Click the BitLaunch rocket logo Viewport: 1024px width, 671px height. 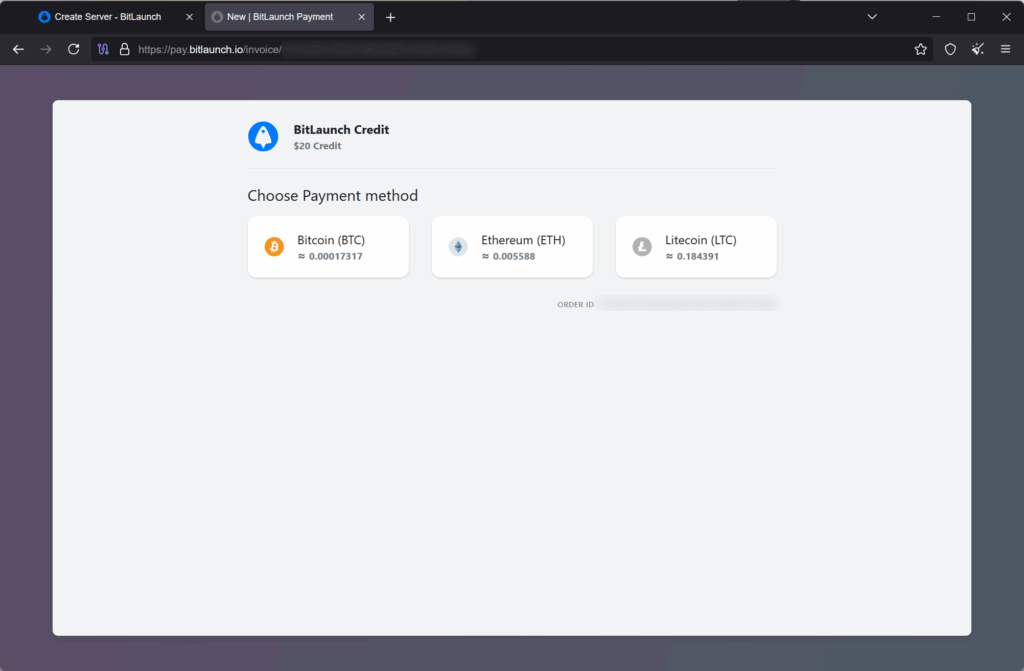(263, 137)
